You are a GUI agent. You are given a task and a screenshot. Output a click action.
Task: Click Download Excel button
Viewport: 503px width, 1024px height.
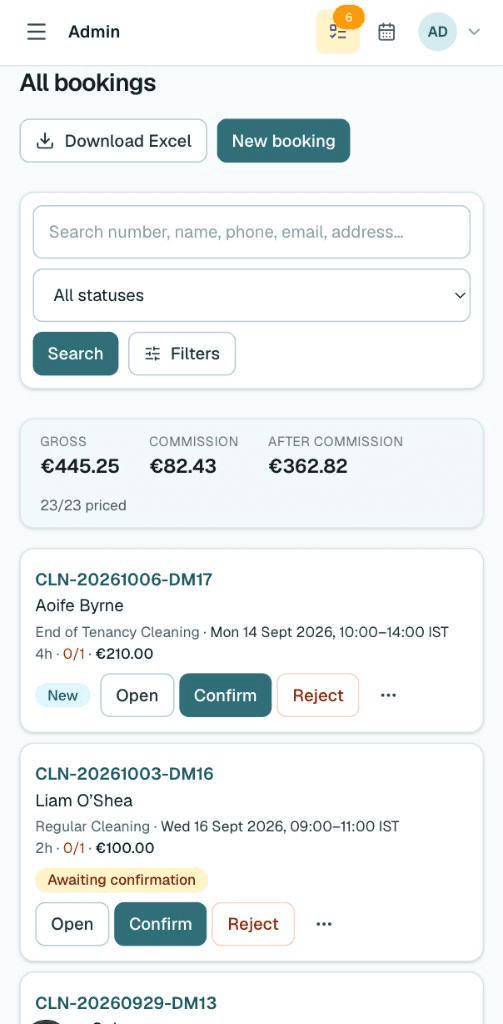(x=113, y=140)
